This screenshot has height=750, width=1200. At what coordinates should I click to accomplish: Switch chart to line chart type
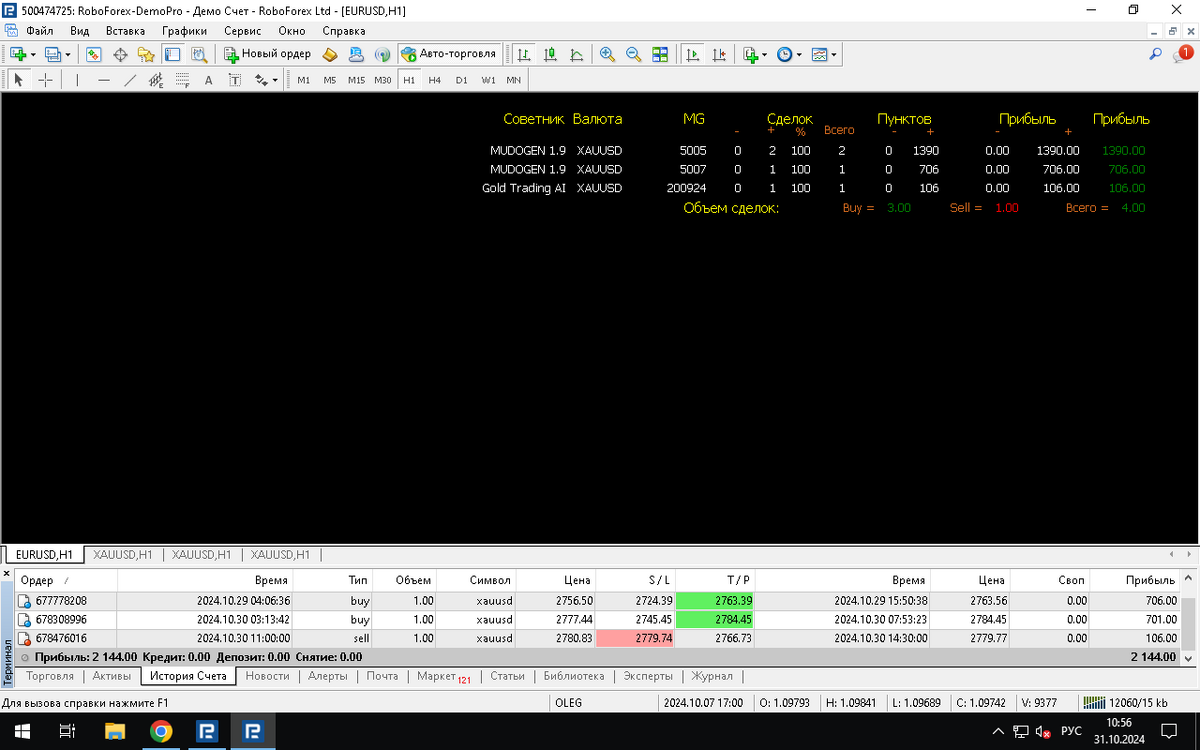coord(576,54)
